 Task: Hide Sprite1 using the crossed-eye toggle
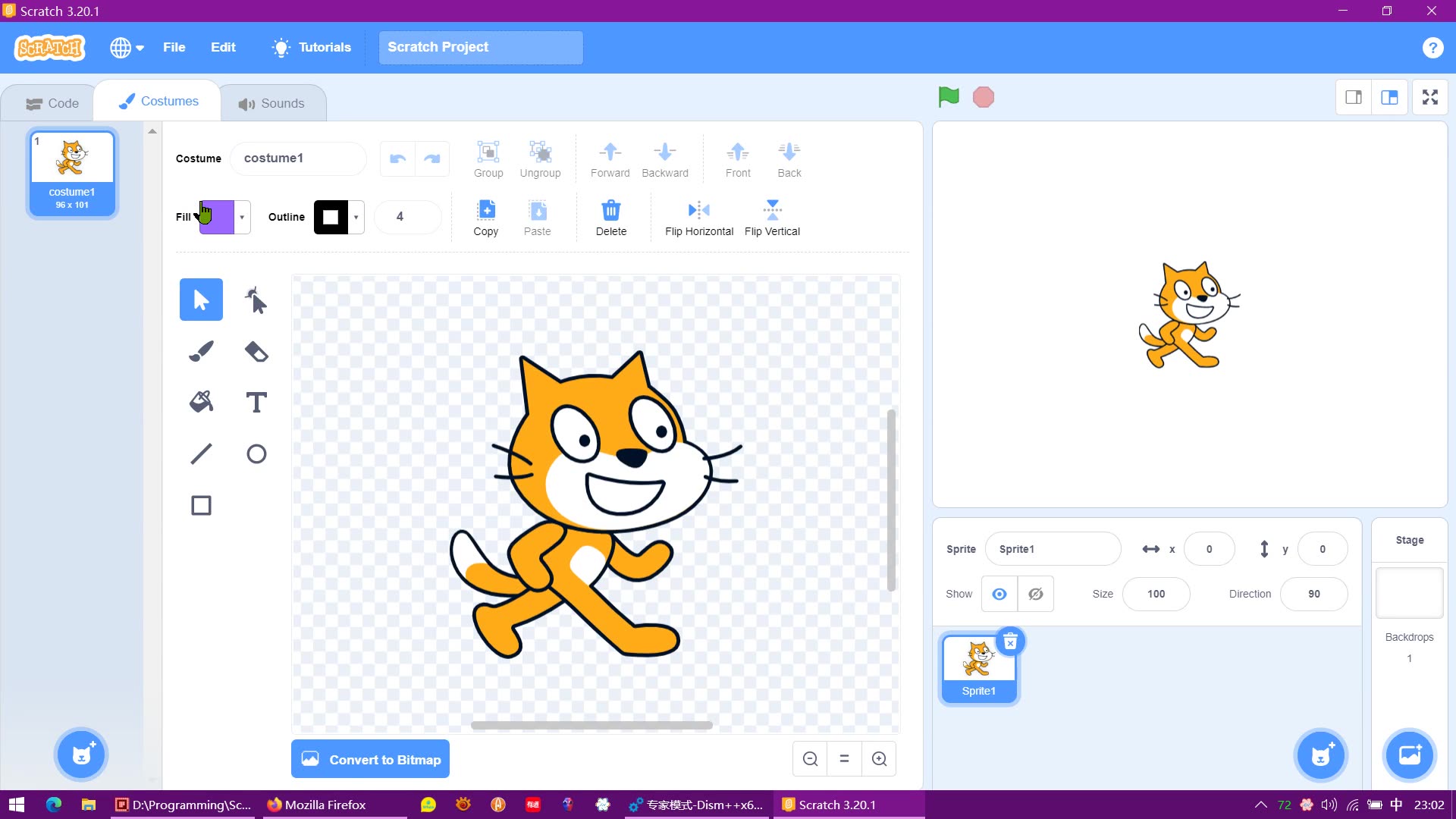pos(1036,594)
